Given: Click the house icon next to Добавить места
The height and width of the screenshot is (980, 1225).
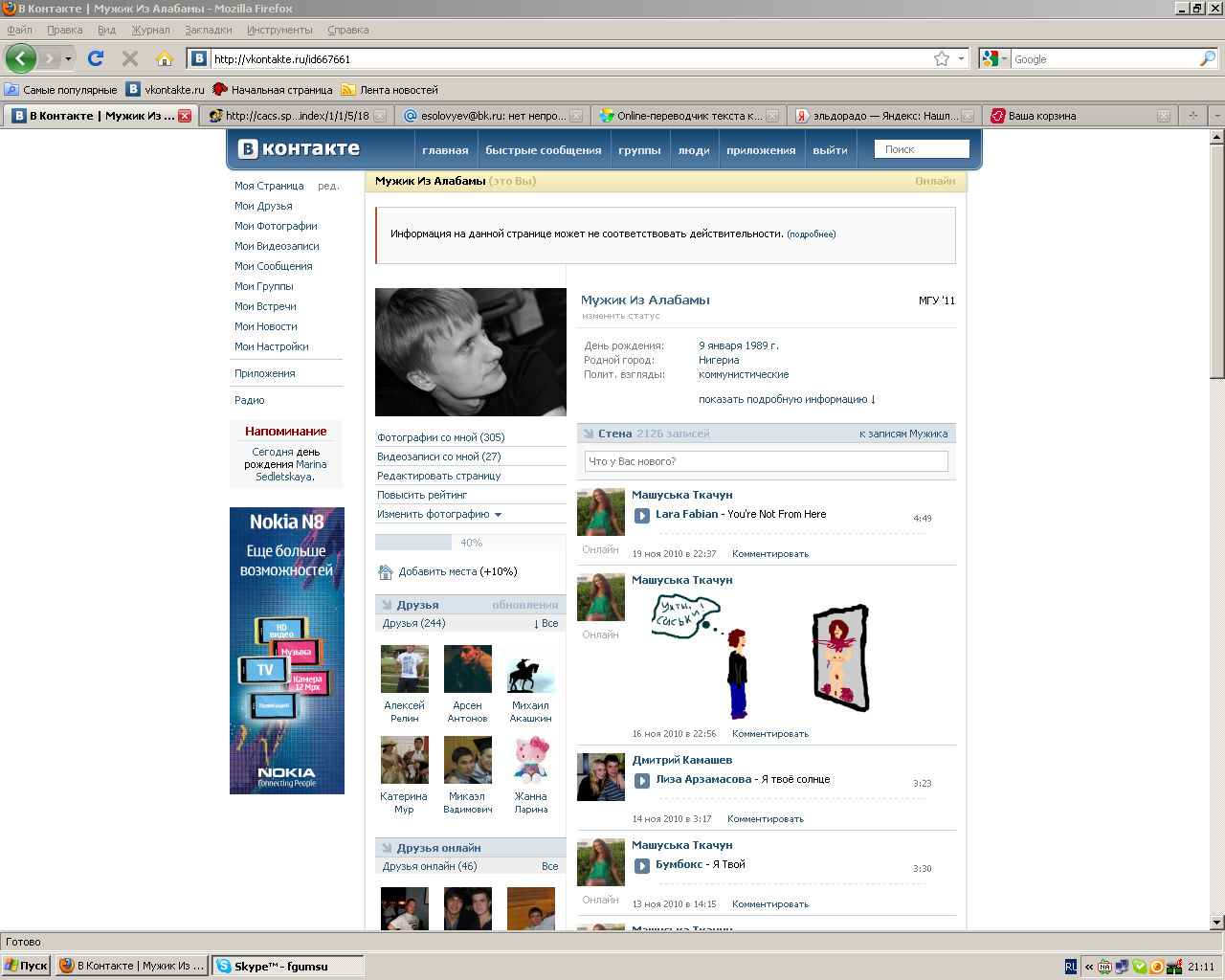Looking at the screenshot, I should click(386, 571).
